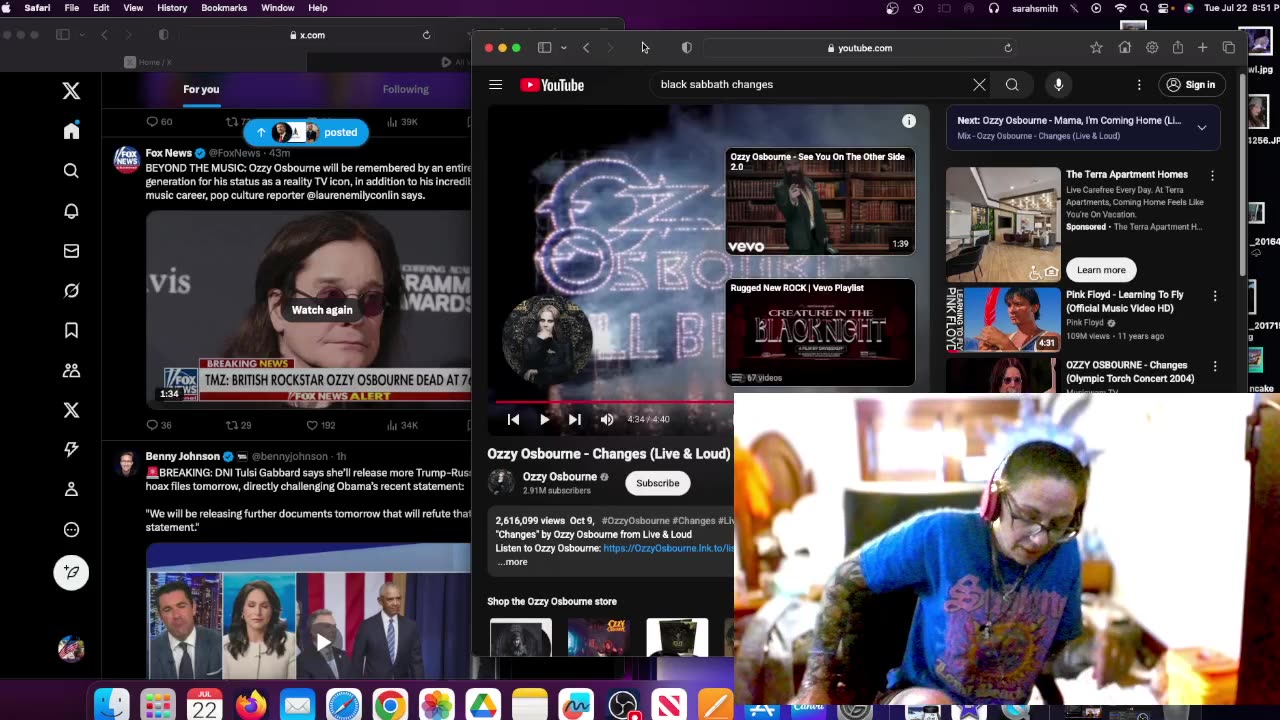
Task: Open the File menu
Action: click(72, 8)
